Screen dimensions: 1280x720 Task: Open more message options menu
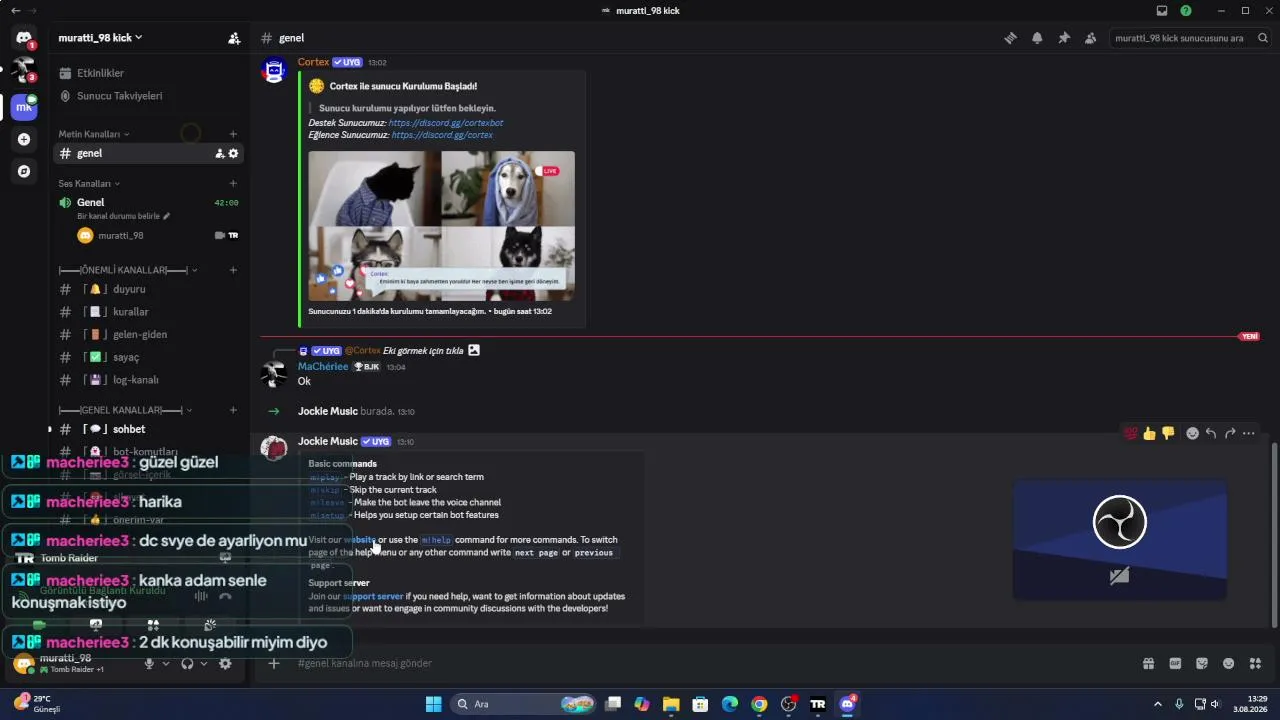1249,433
